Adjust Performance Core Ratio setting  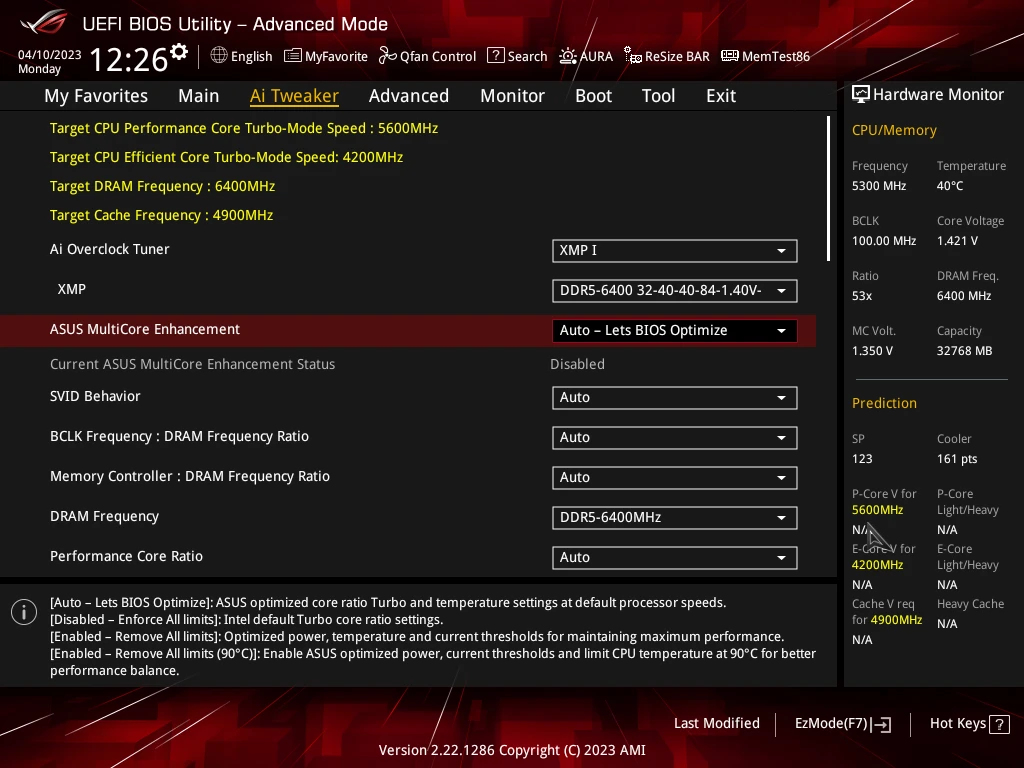pos(674,557)
